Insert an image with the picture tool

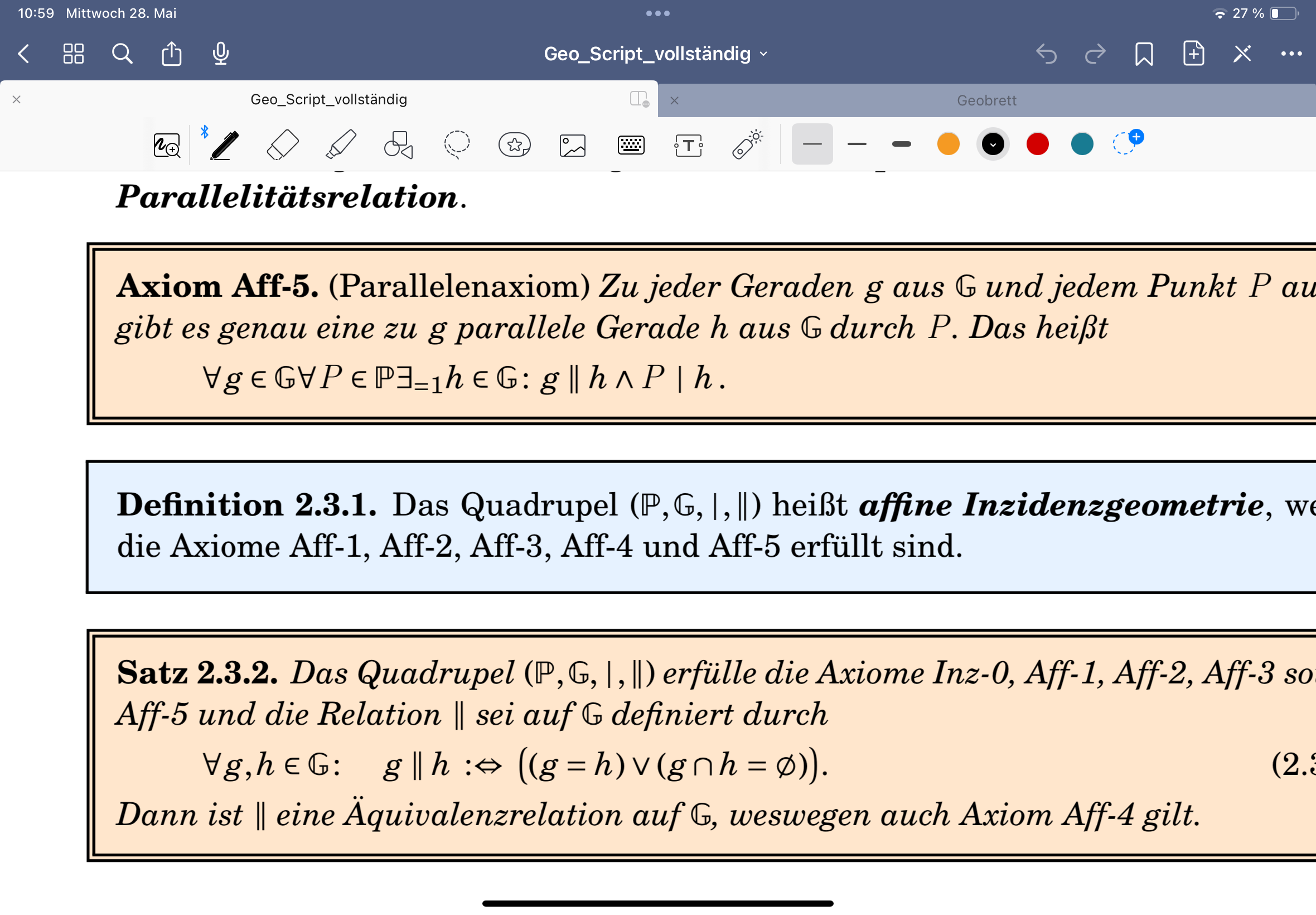[x=572, y=145]
